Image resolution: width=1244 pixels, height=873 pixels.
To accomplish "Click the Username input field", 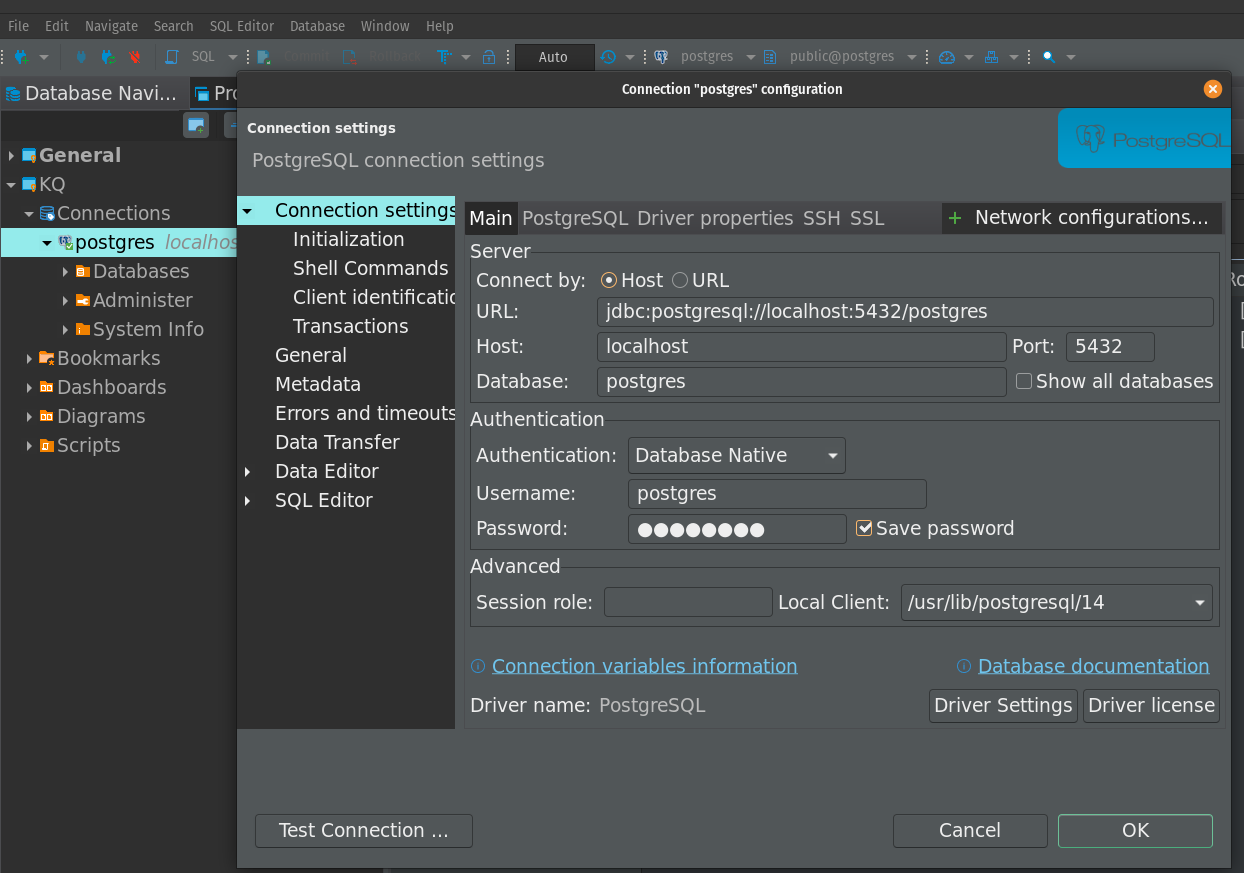I will [x=777, y=493].
